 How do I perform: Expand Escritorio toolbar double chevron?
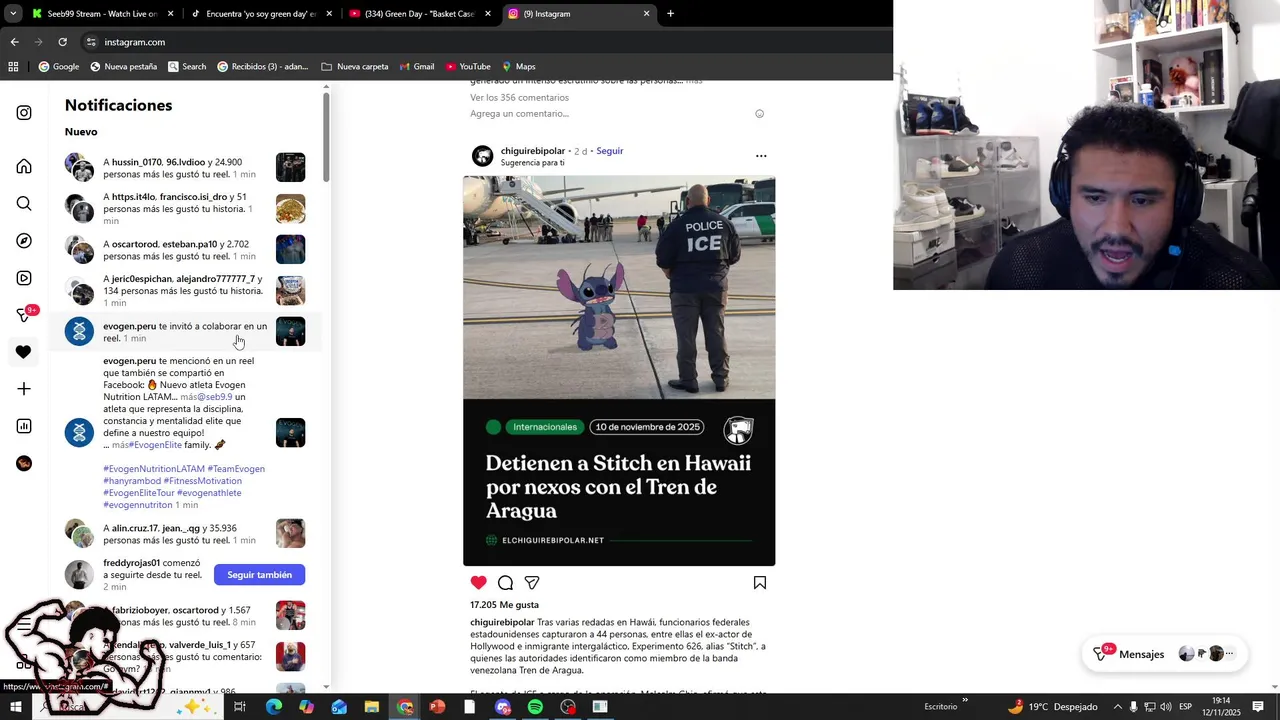[x=965, y=701]
